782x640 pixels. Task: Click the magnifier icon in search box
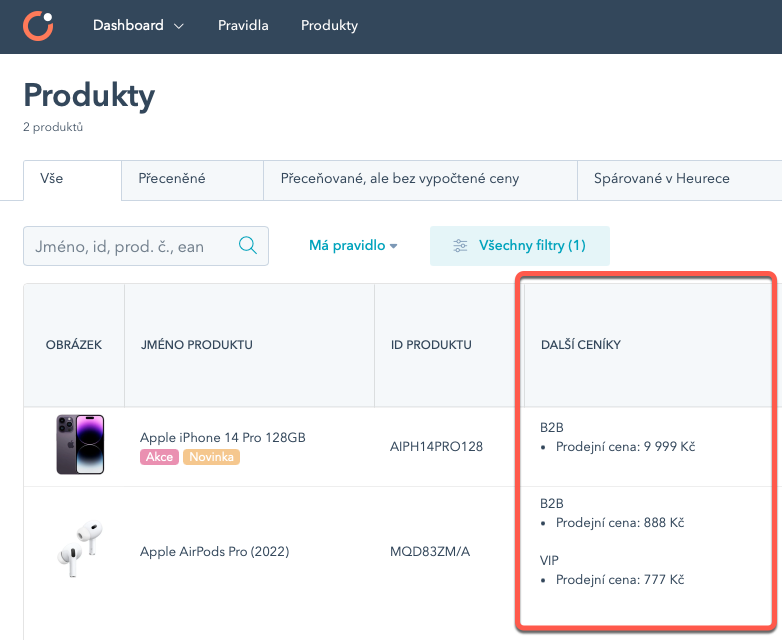[x=248, y=246]
